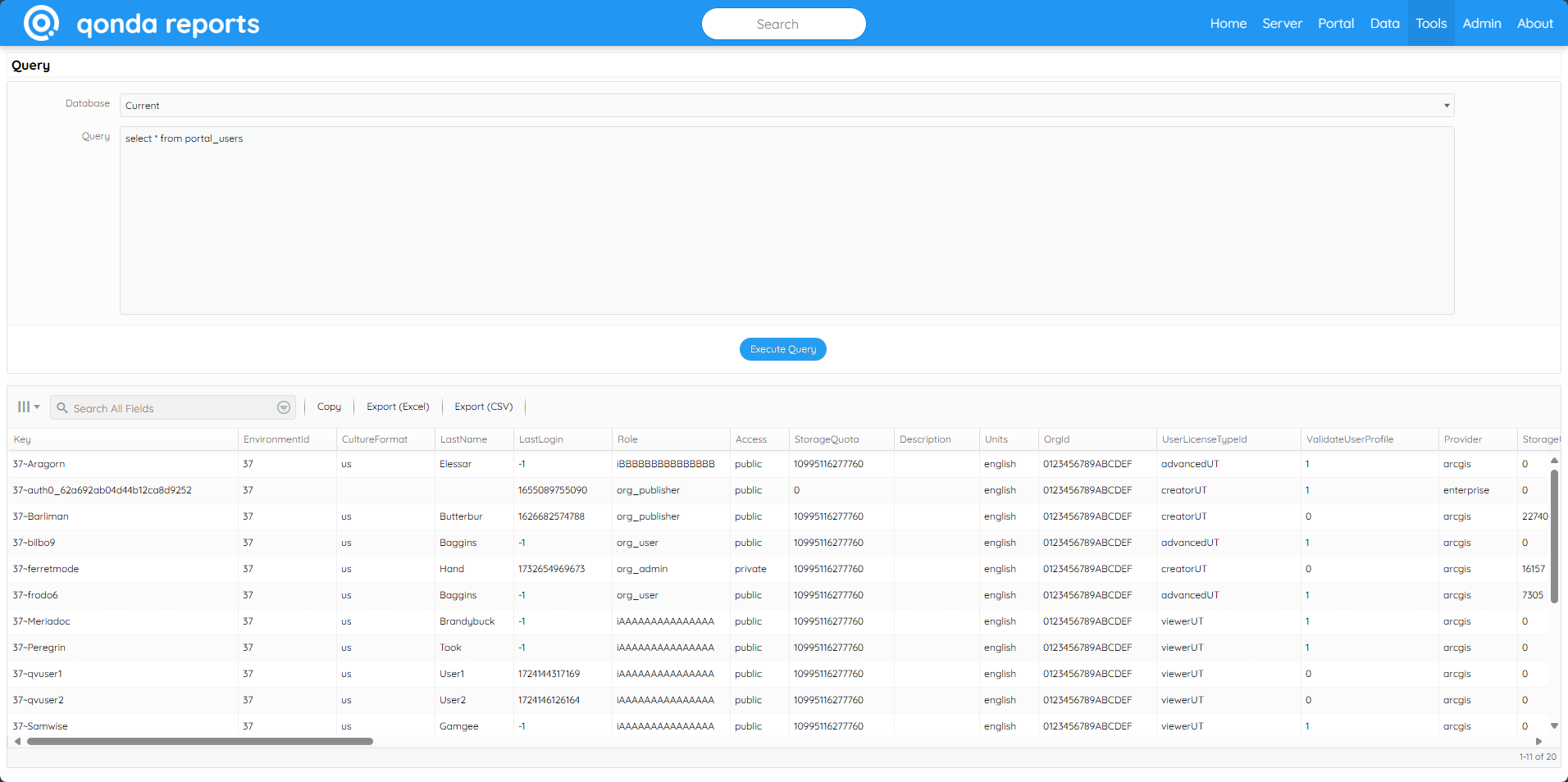The height and width of the screenshot is (782, 1568).
Task: Click the magnifier icon in the table search box
Action: click(x=62, y=407)
